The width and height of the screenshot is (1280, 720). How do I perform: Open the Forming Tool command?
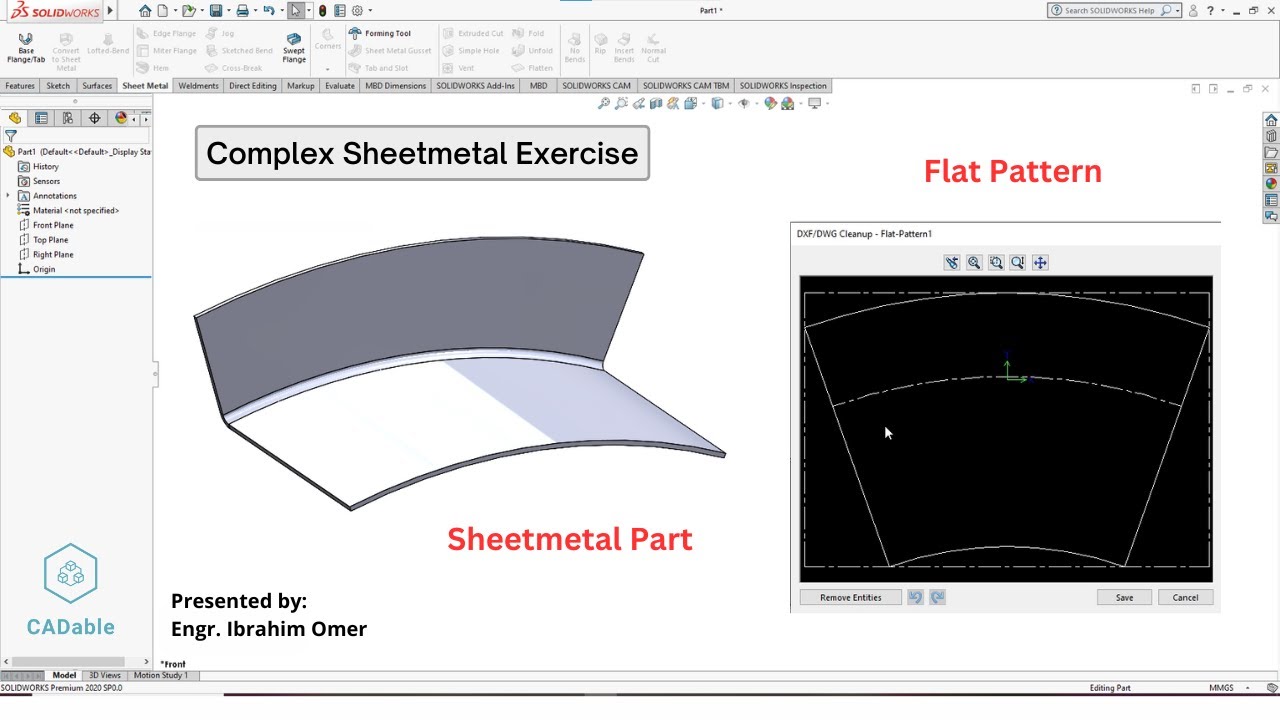tap(380, 33)
